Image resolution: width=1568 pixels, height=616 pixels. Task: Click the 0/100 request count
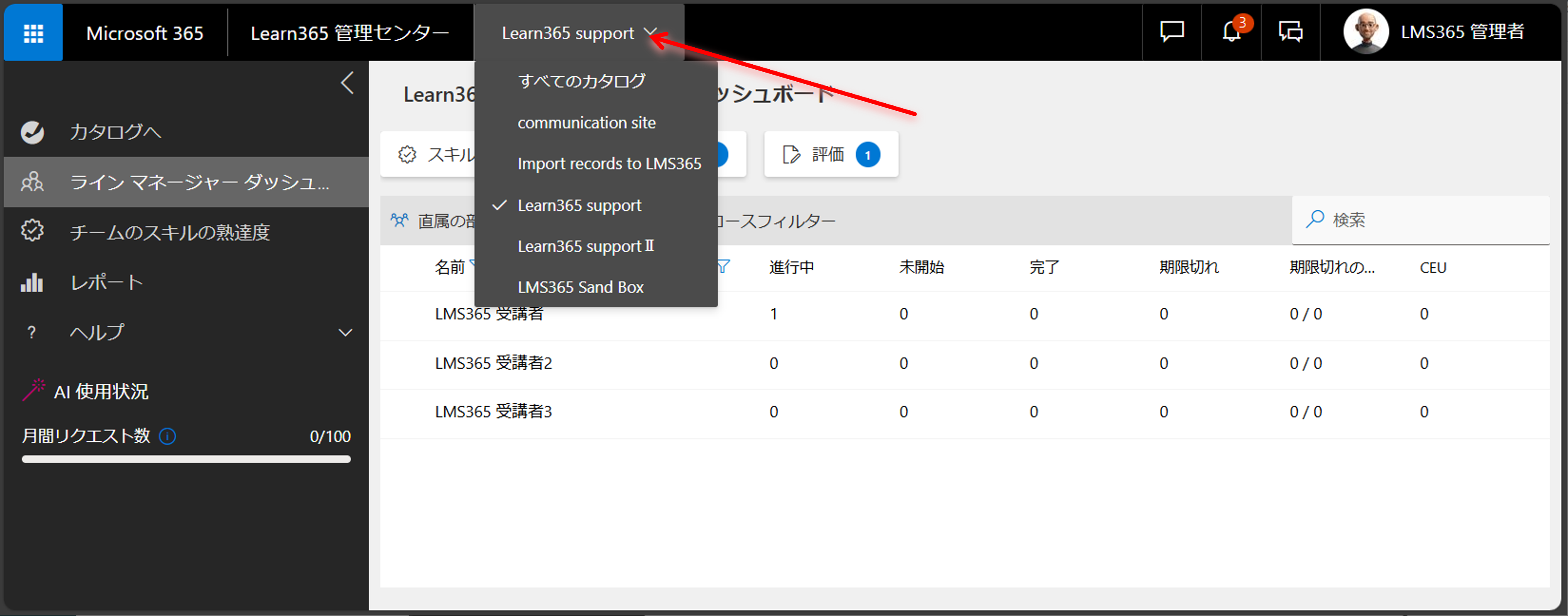330,436
